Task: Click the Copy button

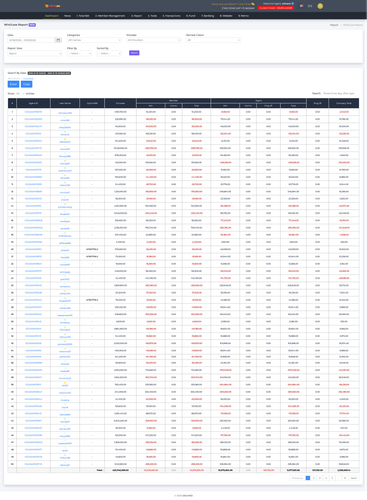Action: tap(27, 84)
